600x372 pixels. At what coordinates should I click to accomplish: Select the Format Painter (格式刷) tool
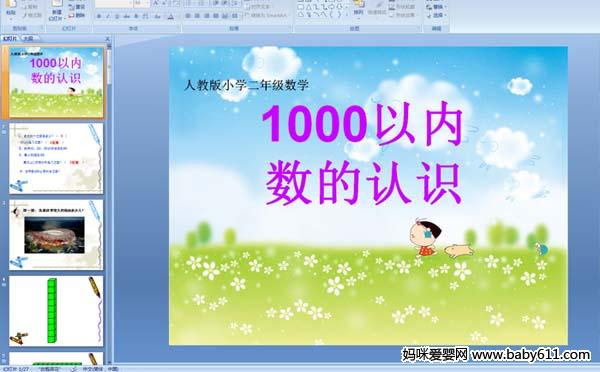[x=32, y=15]
